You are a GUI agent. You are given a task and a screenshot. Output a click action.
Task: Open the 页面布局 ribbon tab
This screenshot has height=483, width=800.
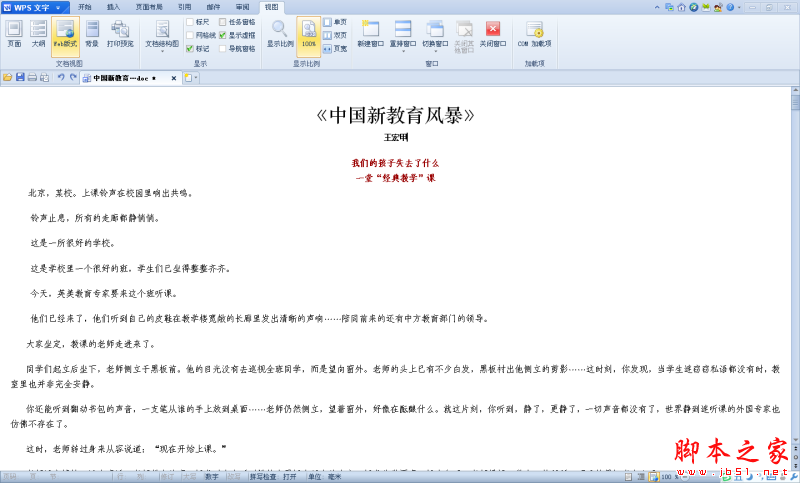point(149,7)
